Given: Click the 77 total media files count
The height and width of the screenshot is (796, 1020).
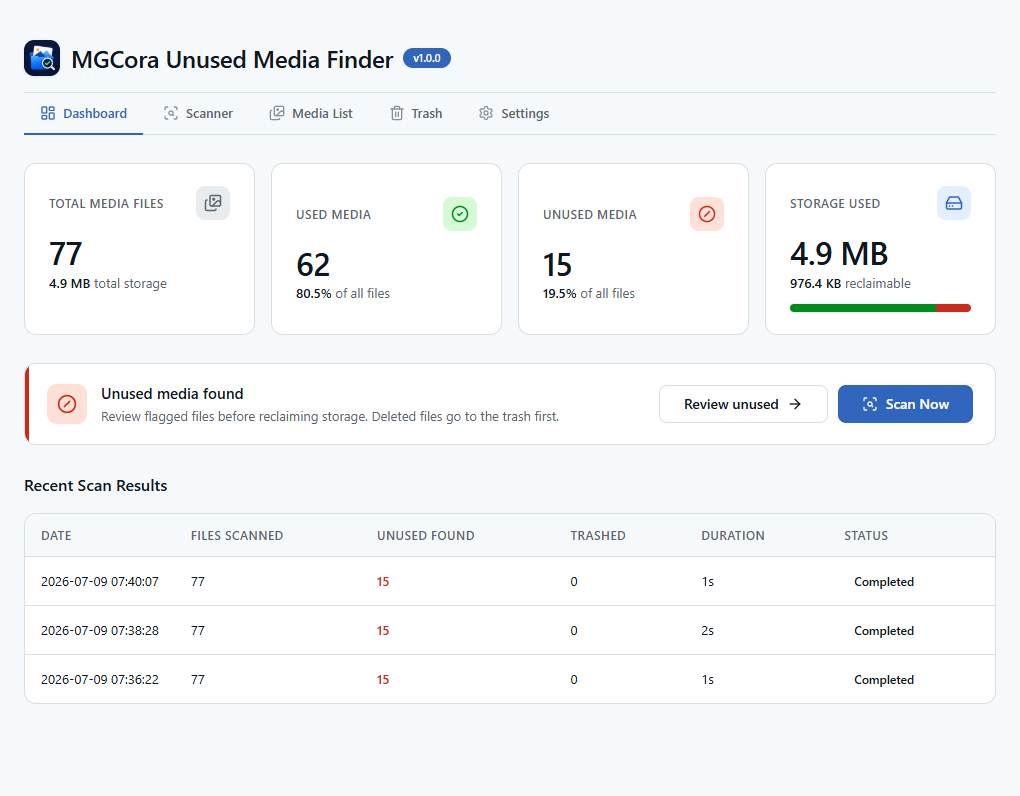Looking at the screenshot, I should 66,254.
